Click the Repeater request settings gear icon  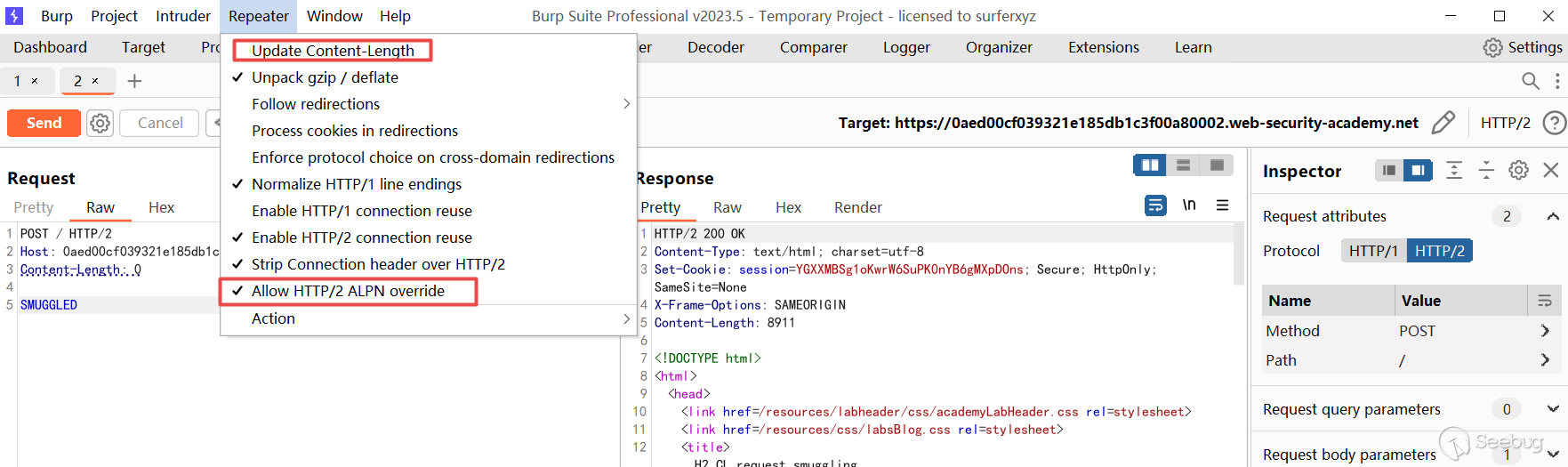(101, 123)
